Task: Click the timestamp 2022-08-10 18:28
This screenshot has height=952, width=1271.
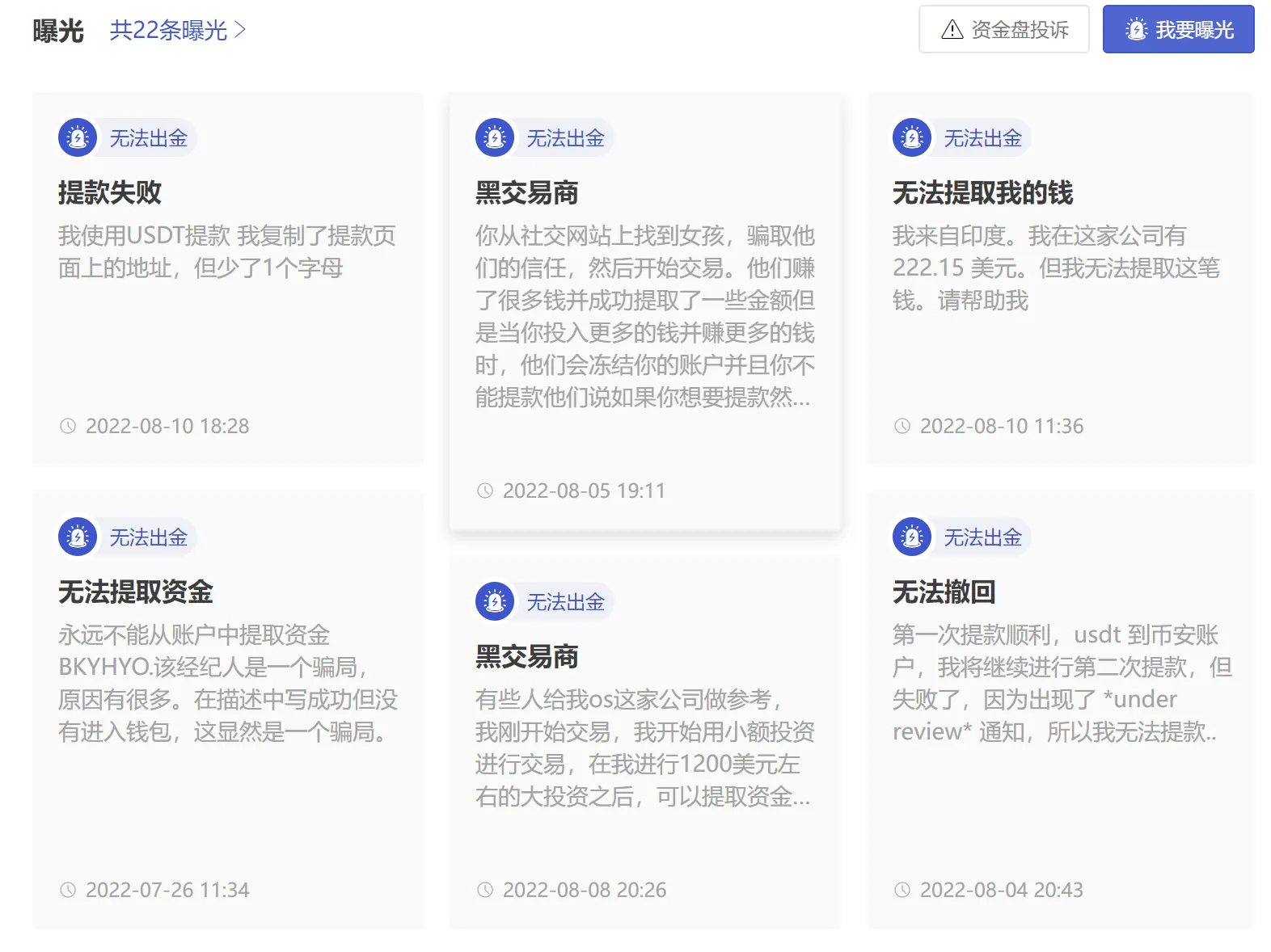Action: (x=167, y=426)
